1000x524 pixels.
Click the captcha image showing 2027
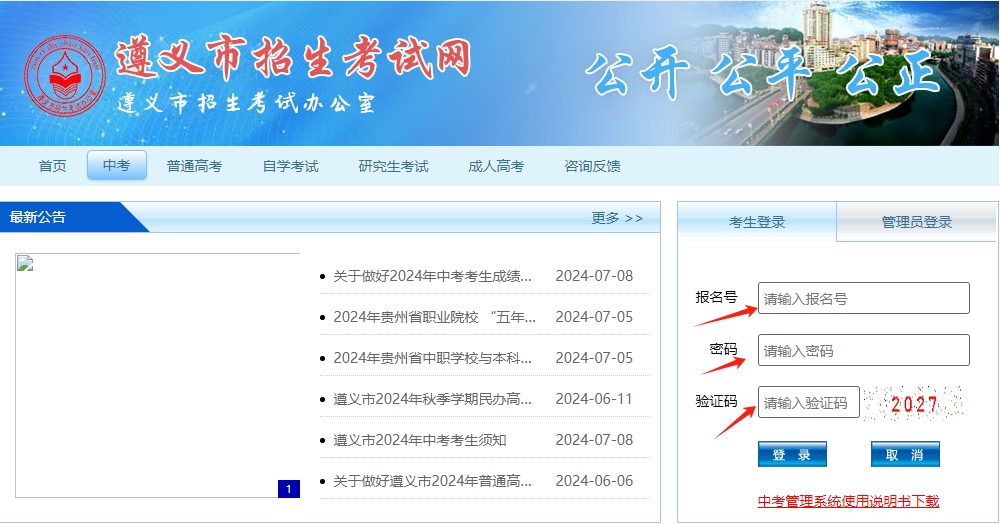(x=913, y=403)
